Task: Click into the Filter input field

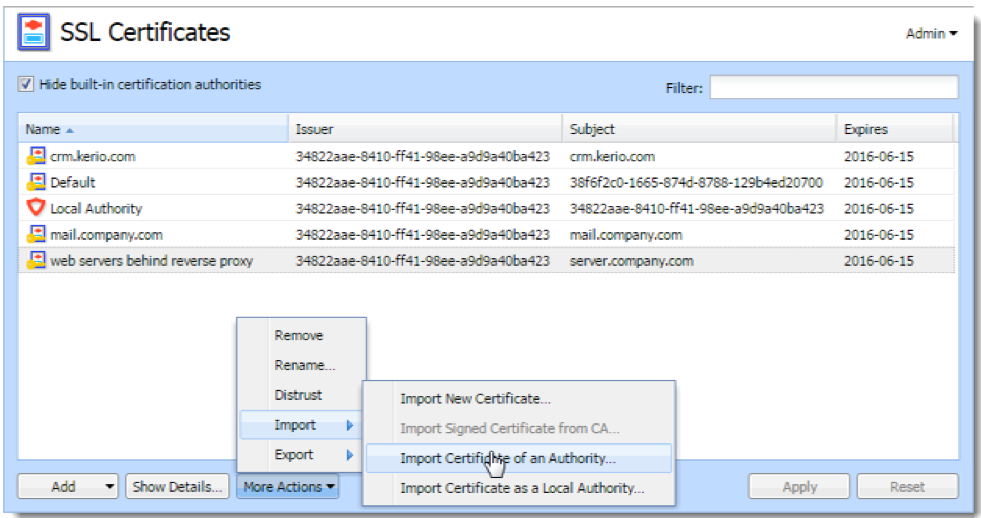Action: click(x=834, y=87)
